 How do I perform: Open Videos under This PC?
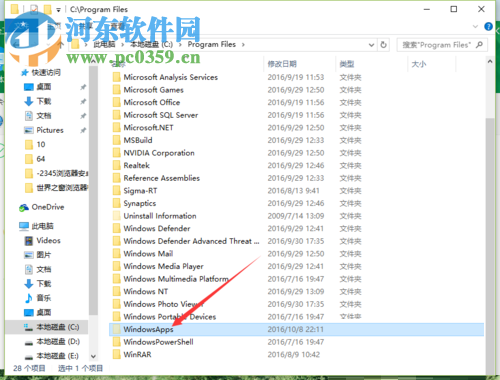(x=43, y=241)
